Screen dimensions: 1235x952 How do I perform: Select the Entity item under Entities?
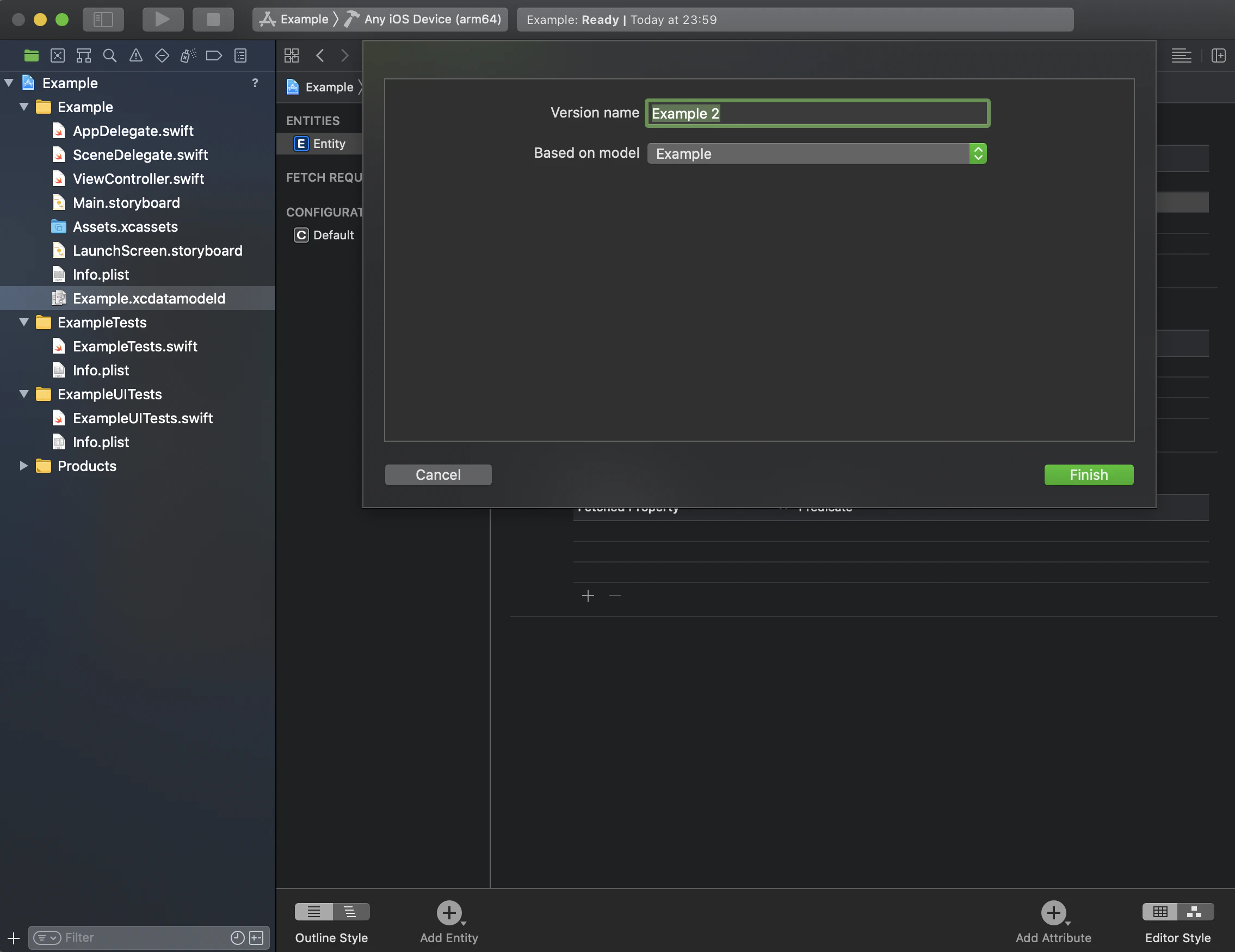(x=320, y=144)
